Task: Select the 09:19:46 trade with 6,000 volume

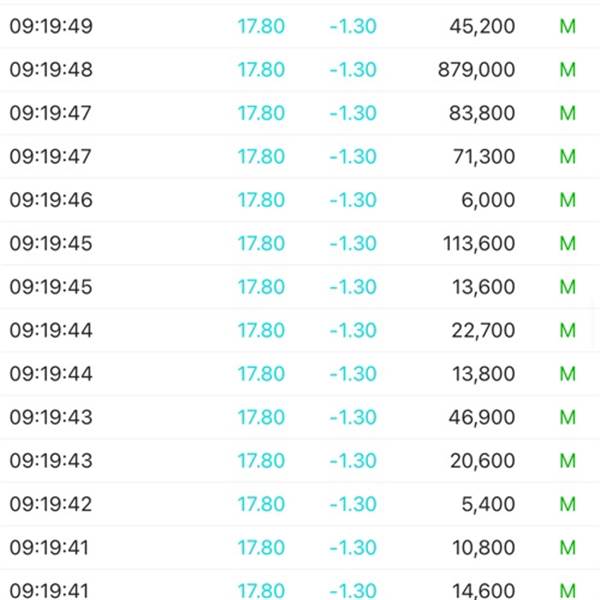Action: pos(300,200)
